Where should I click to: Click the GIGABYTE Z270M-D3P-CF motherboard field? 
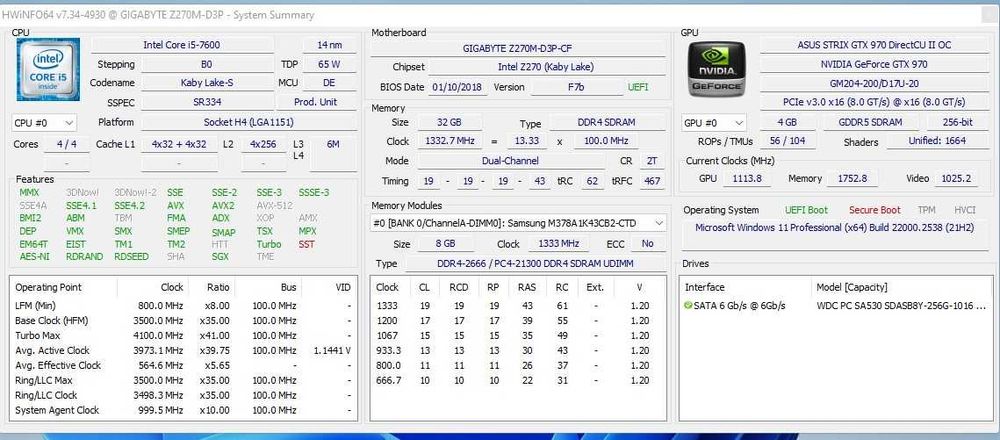(517, 48)
